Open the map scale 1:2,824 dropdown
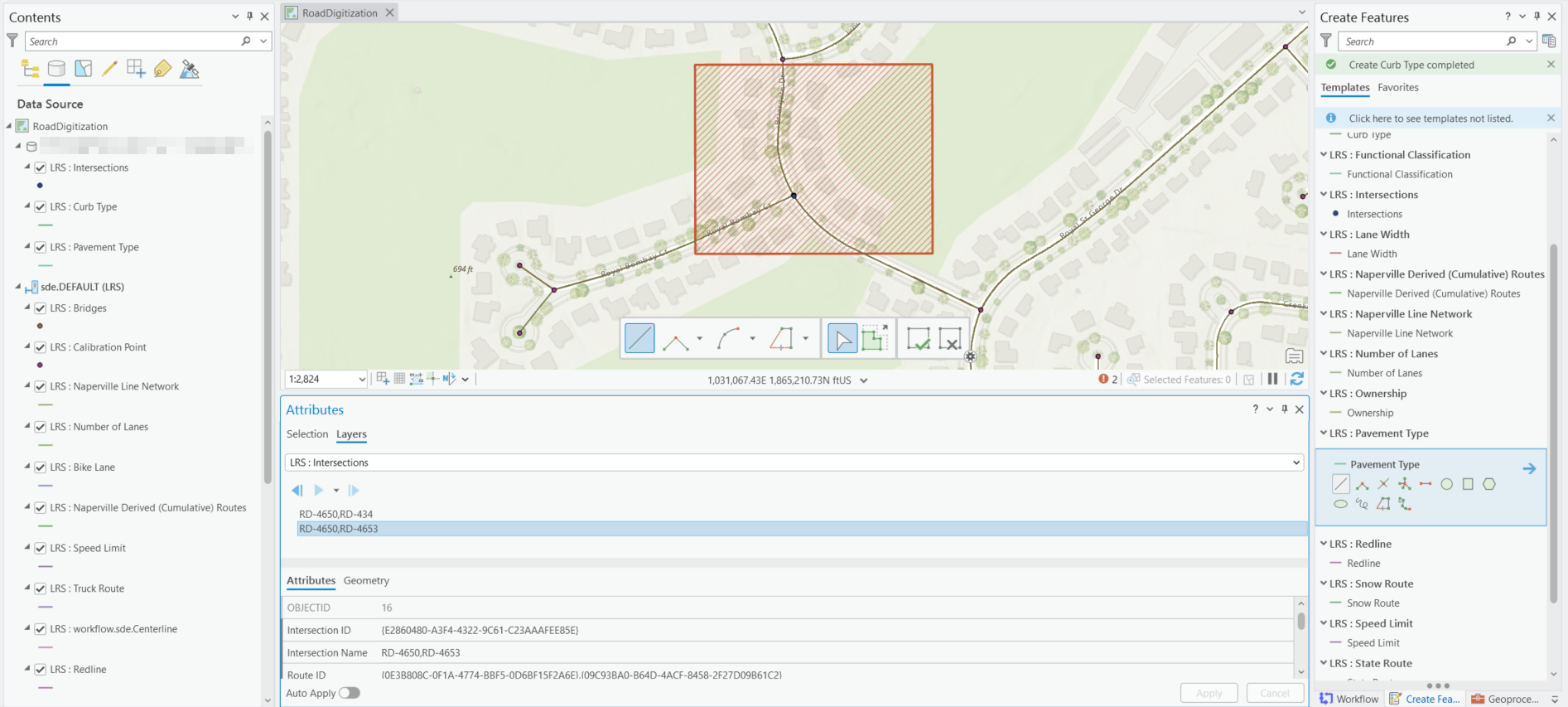Screen dimensions: 1568x707 point(362,380)
